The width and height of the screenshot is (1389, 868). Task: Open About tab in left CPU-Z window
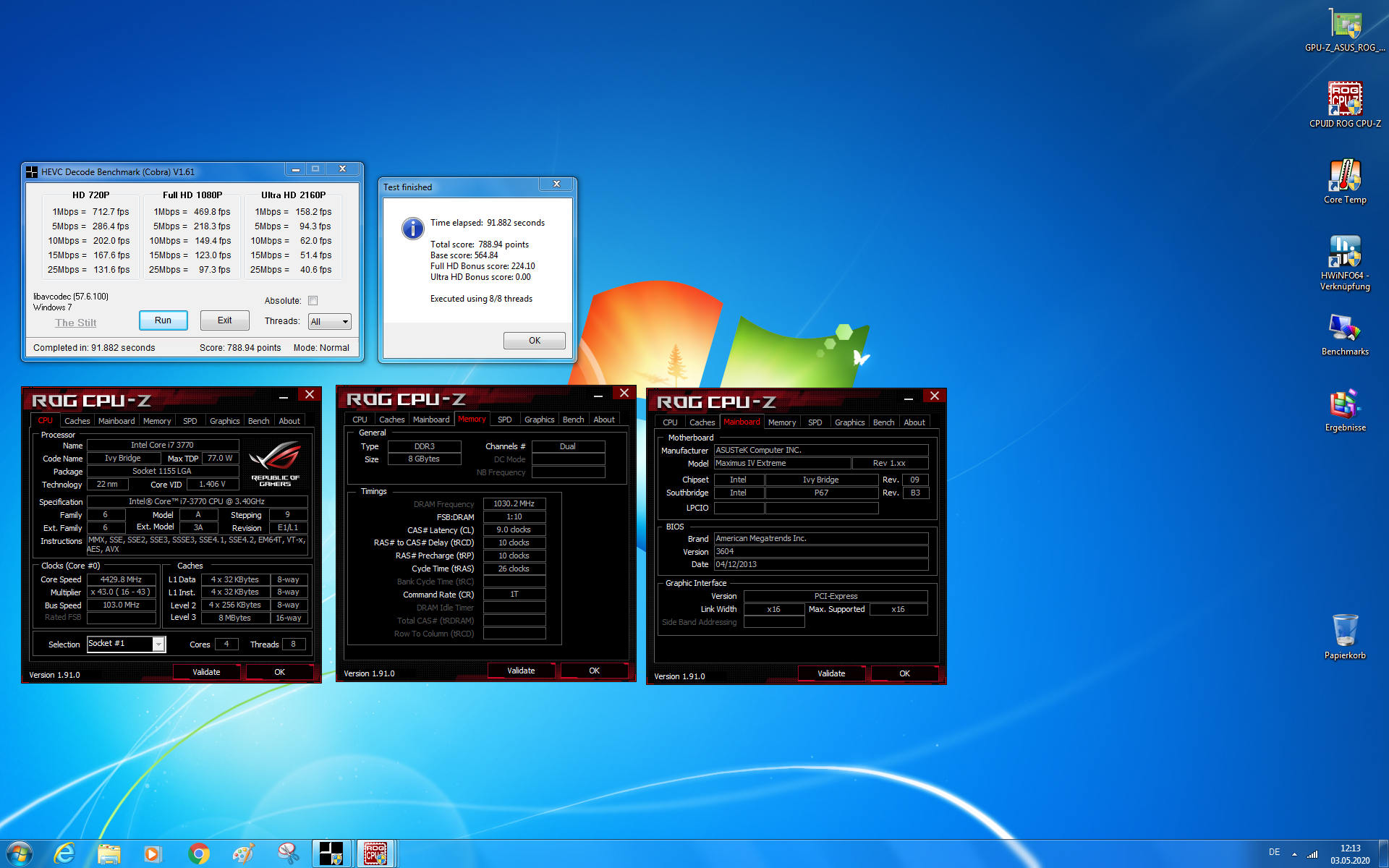(x=289, y=421)
